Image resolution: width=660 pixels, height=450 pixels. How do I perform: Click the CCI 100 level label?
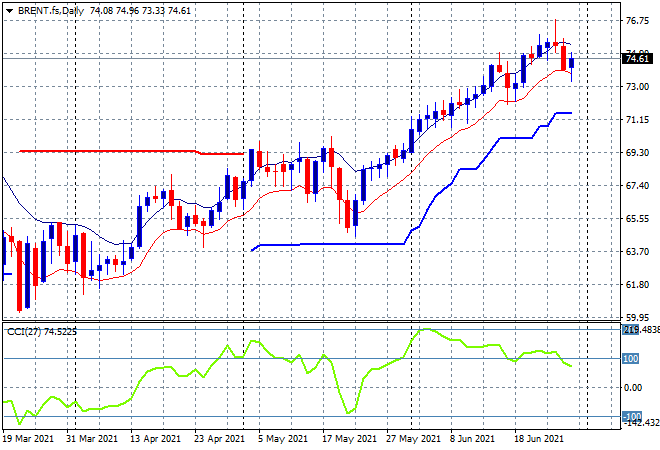pos(631,359)
